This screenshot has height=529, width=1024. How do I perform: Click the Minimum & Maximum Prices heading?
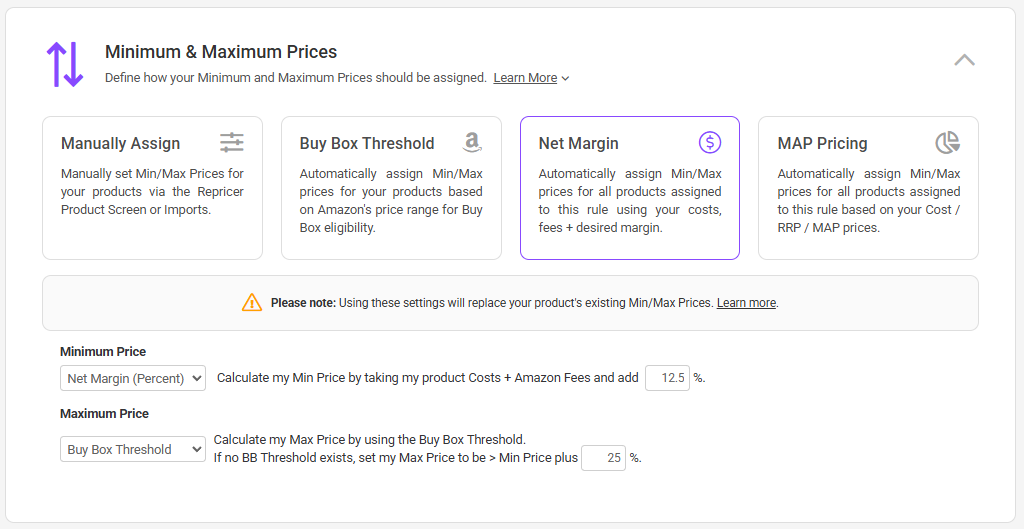[x=221, y=52]
